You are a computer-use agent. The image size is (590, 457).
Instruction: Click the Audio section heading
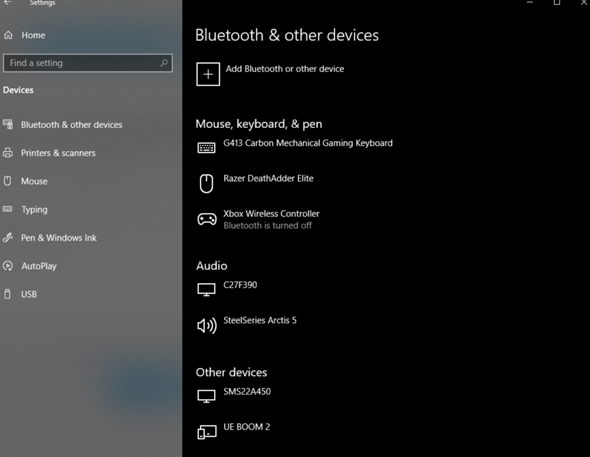coord(211,266)
